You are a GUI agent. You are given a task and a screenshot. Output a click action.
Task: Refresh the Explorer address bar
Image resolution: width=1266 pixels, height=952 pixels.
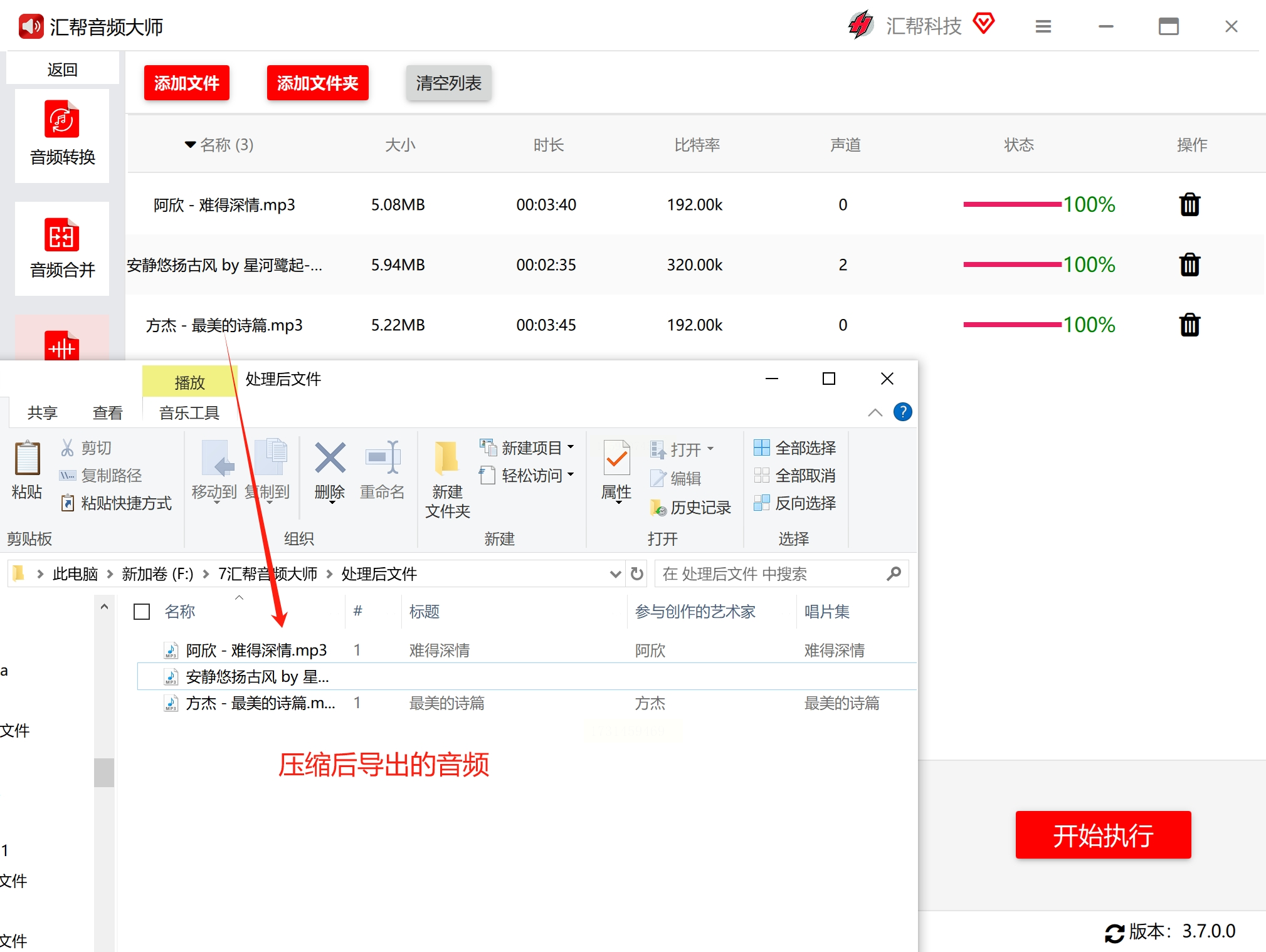click(x=637, y=573)
